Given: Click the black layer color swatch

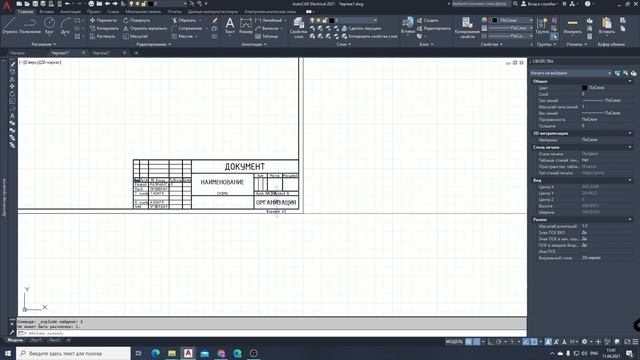Looking at the screenshot, I should (332, 20).
